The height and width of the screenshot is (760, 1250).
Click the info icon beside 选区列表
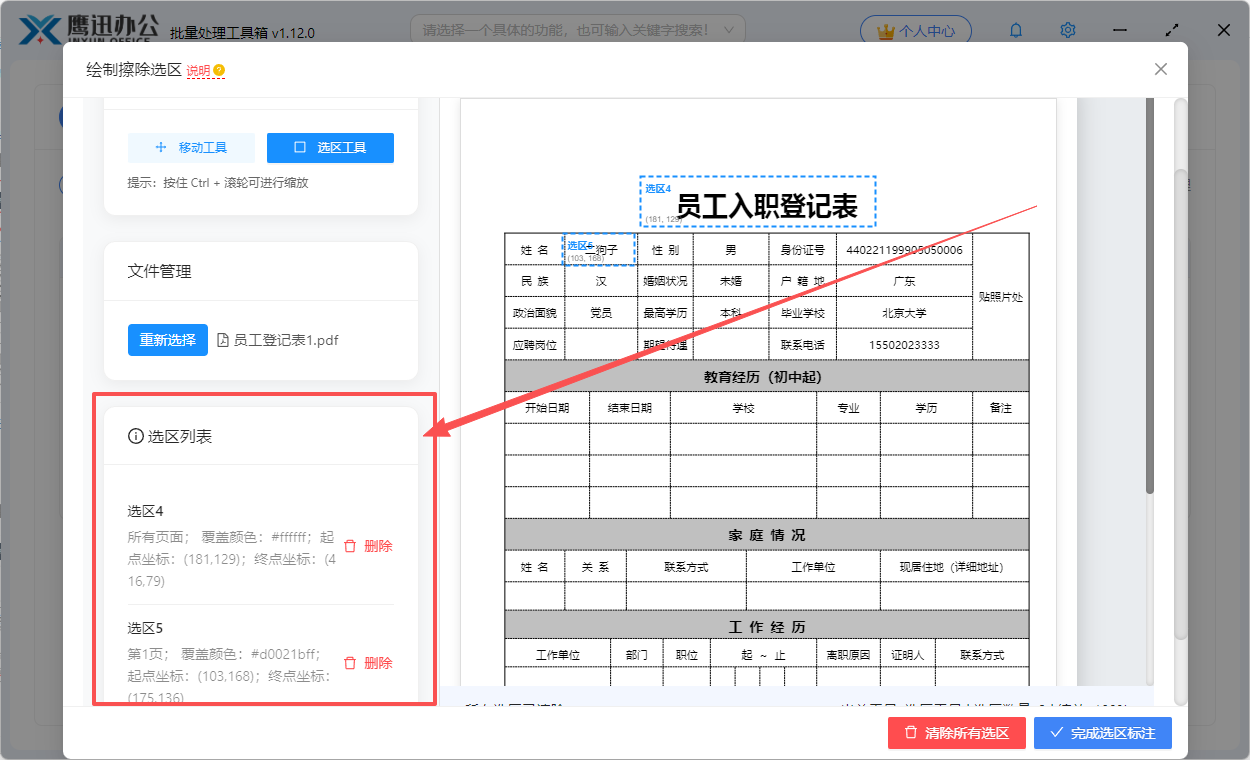[135, 436]
